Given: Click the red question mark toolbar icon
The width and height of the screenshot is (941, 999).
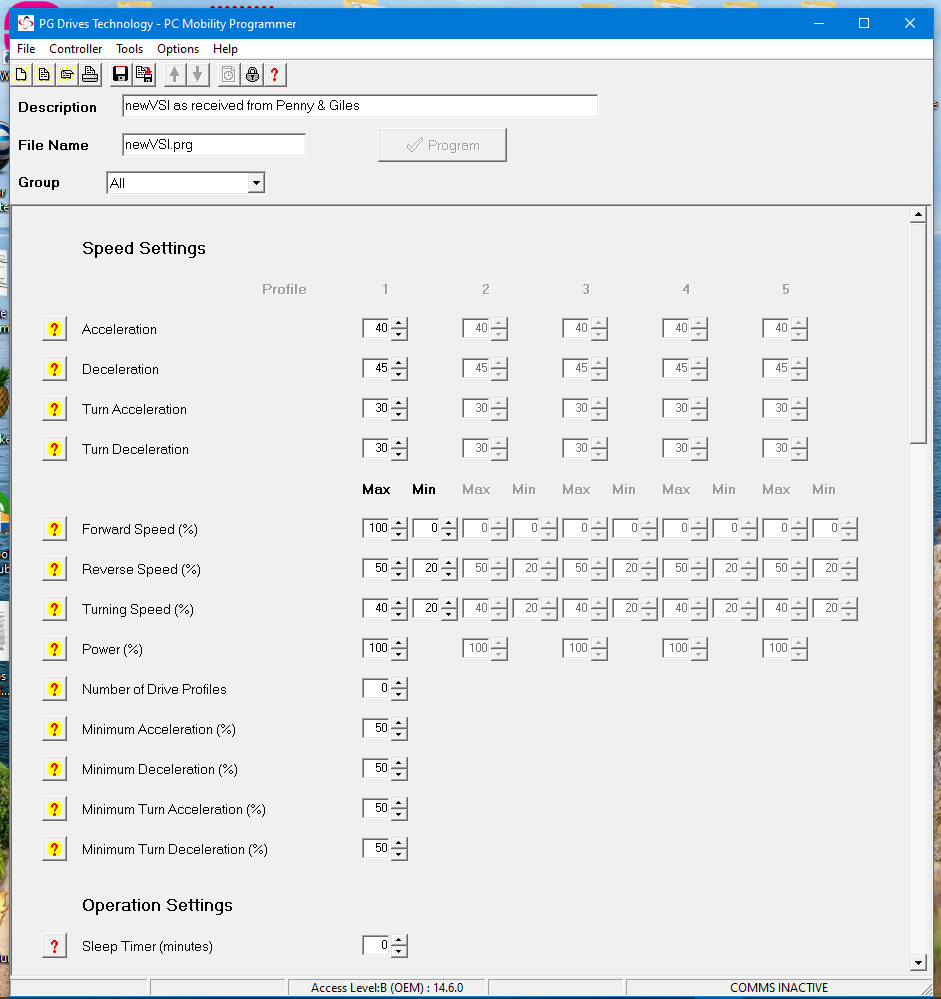Looking at the screenshot, I should click(274, 74).
